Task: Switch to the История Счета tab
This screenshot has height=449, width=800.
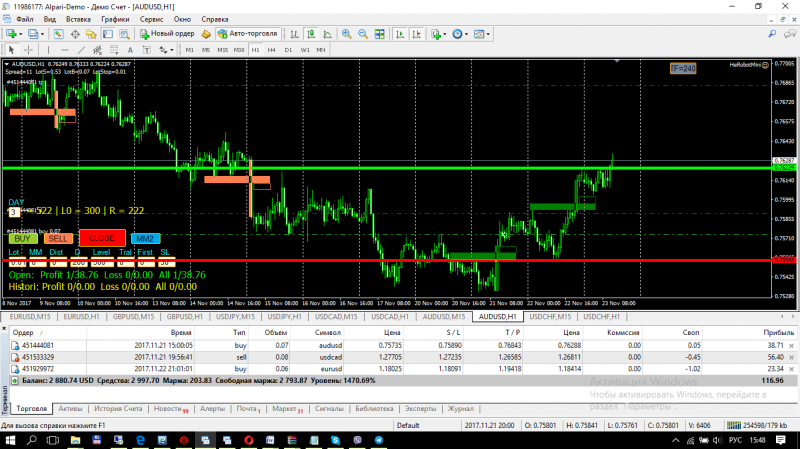Action: [x=117, y=408]
